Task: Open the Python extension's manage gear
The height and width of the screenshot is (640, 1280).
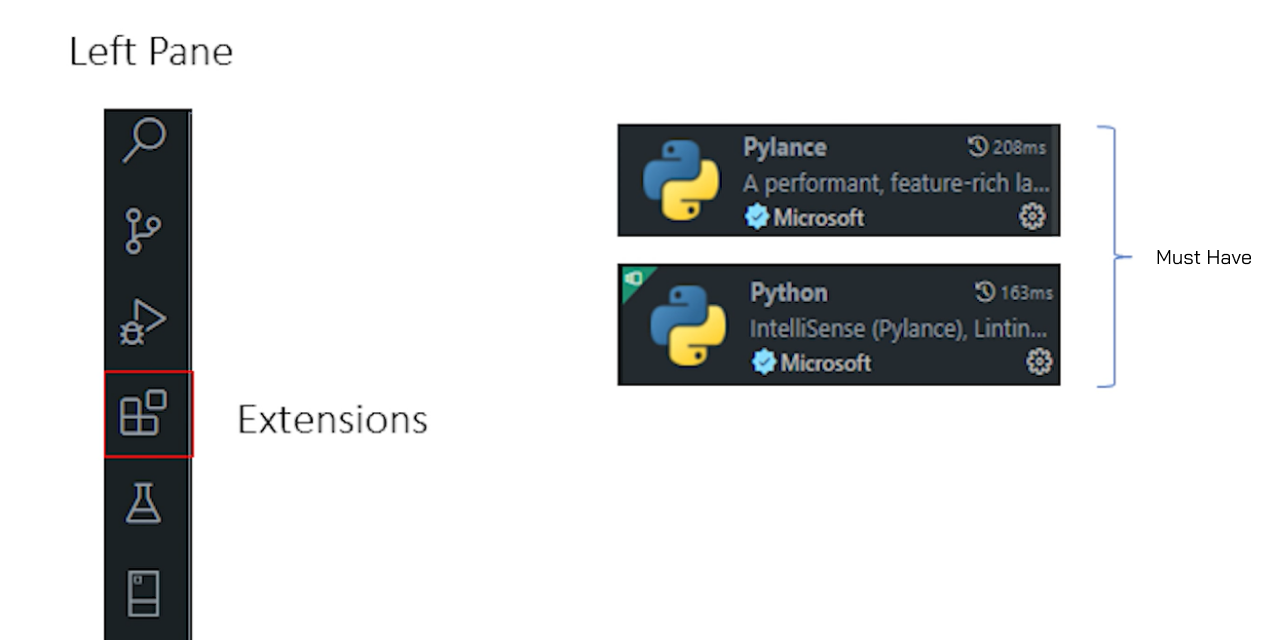Action: click(x=1039, y=362)
